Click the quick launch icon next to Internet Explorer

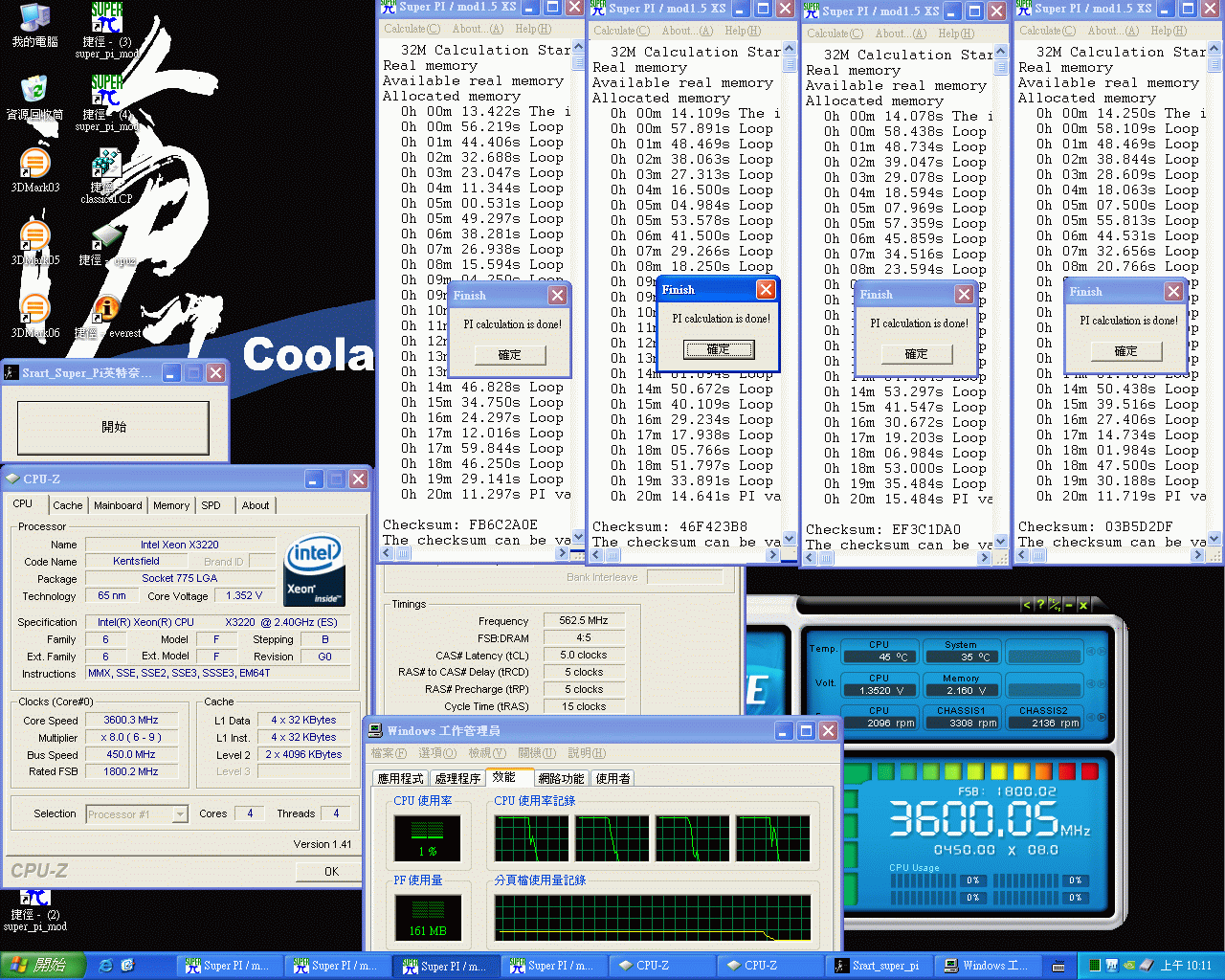coord(127,966)
